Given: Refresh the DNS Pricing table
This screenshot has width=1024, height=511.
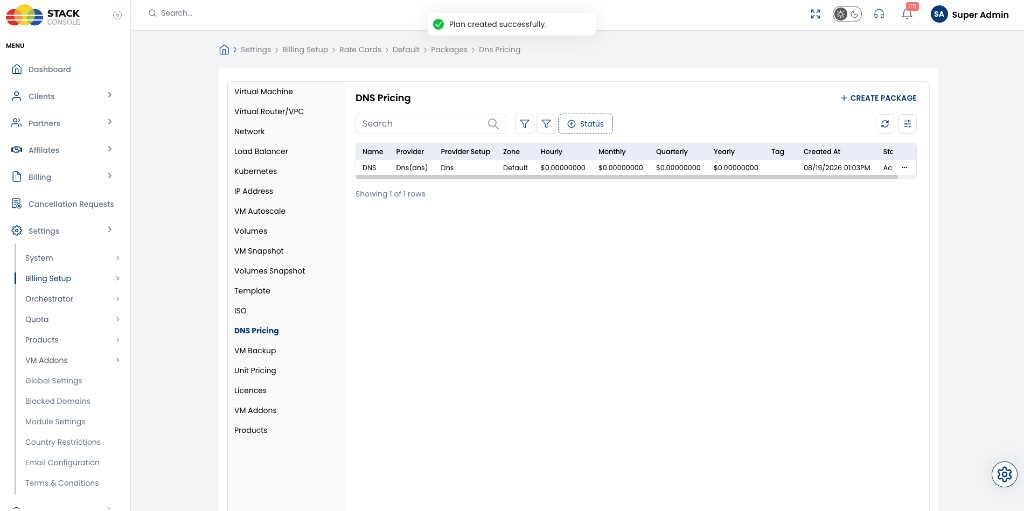Looking at the screenshot, I should pos(886,124).
